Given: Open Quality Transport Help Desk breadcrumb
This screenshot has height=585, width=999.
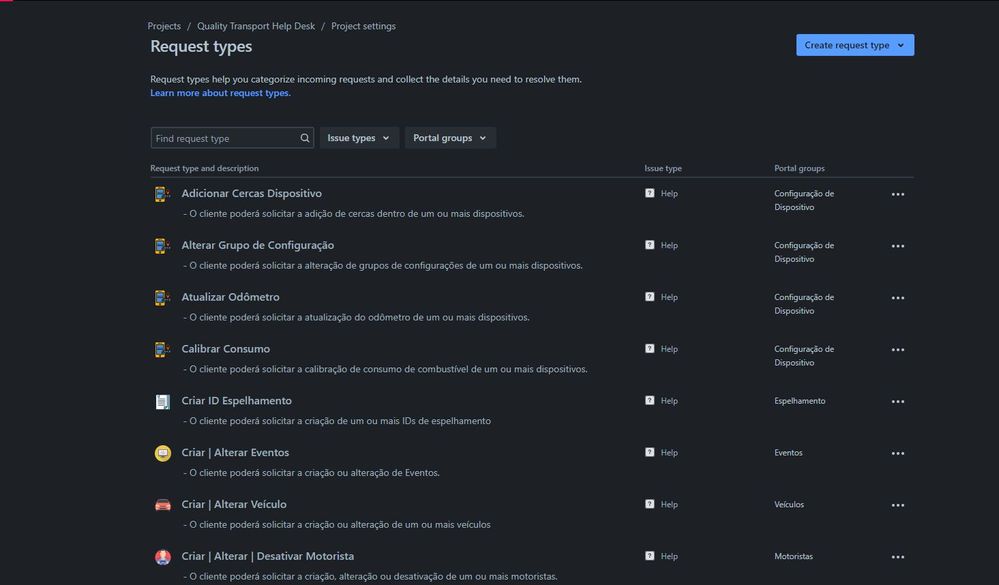Looking at the screenshot, I should (x=255, y=26).
